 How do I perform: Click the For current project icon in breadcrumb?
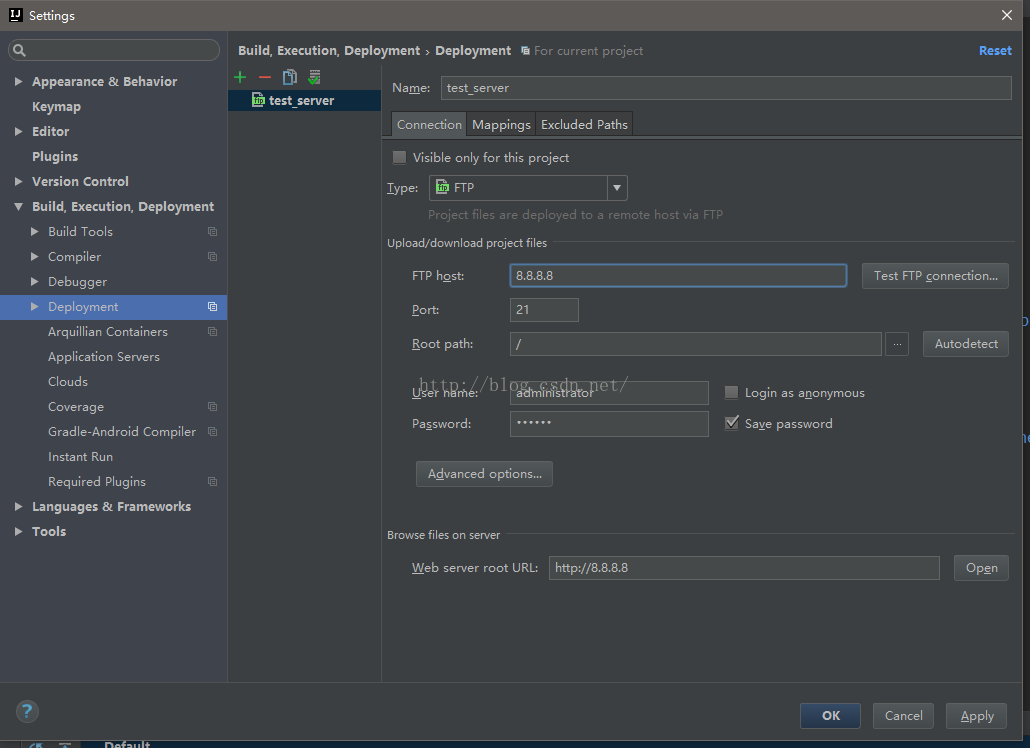(525, 51)
